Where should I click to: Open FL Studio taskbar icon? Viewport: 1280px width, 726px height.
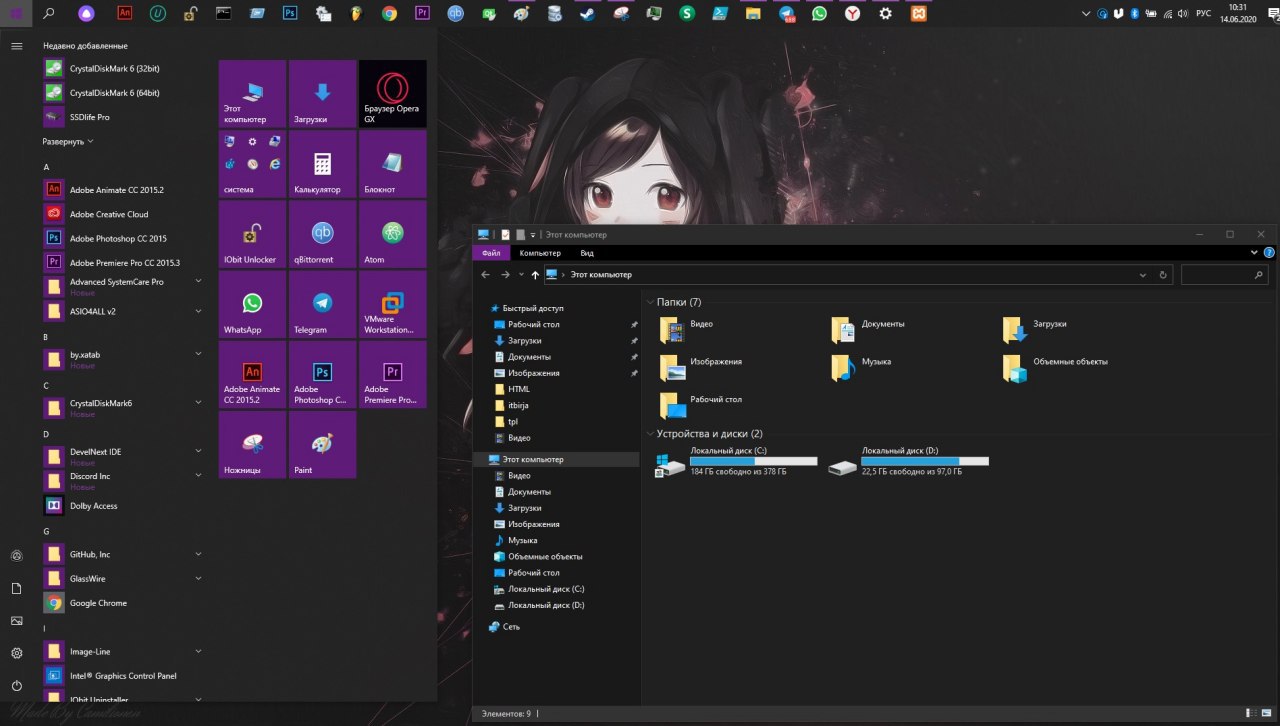click(356, 14)
